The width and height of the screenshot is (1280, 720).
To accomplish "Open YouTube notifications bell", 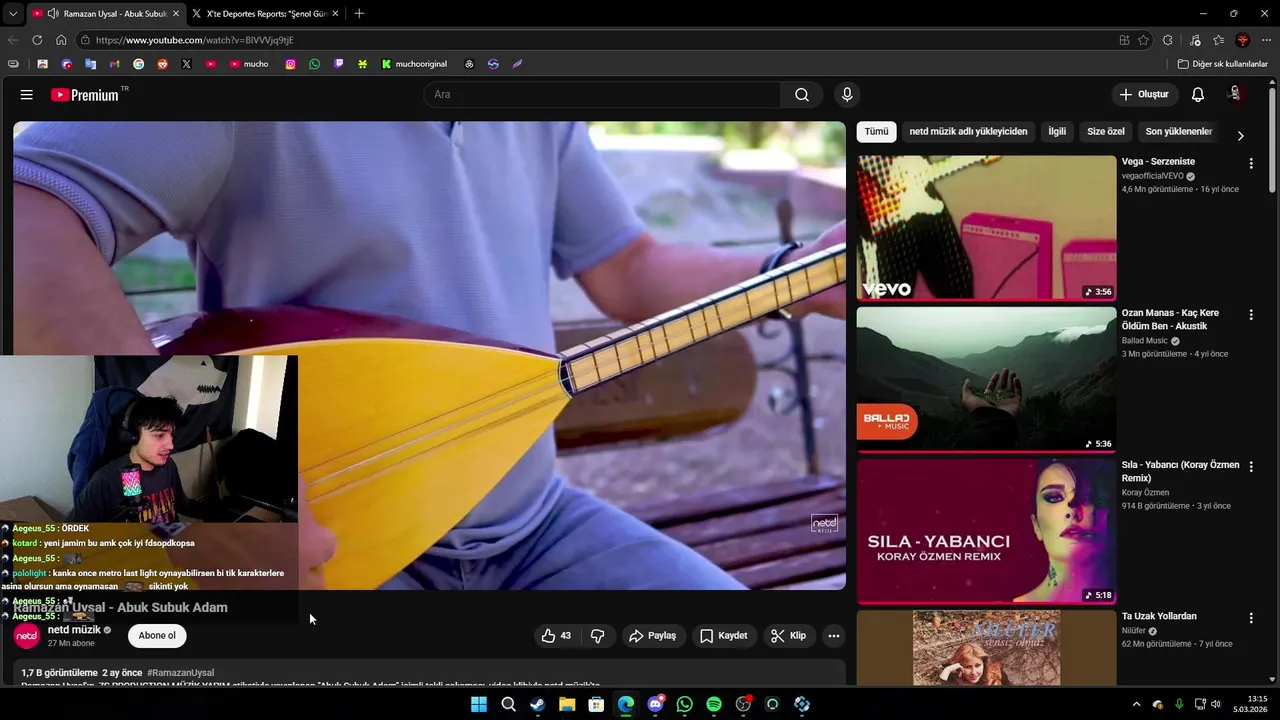I will click(1198, 95).
